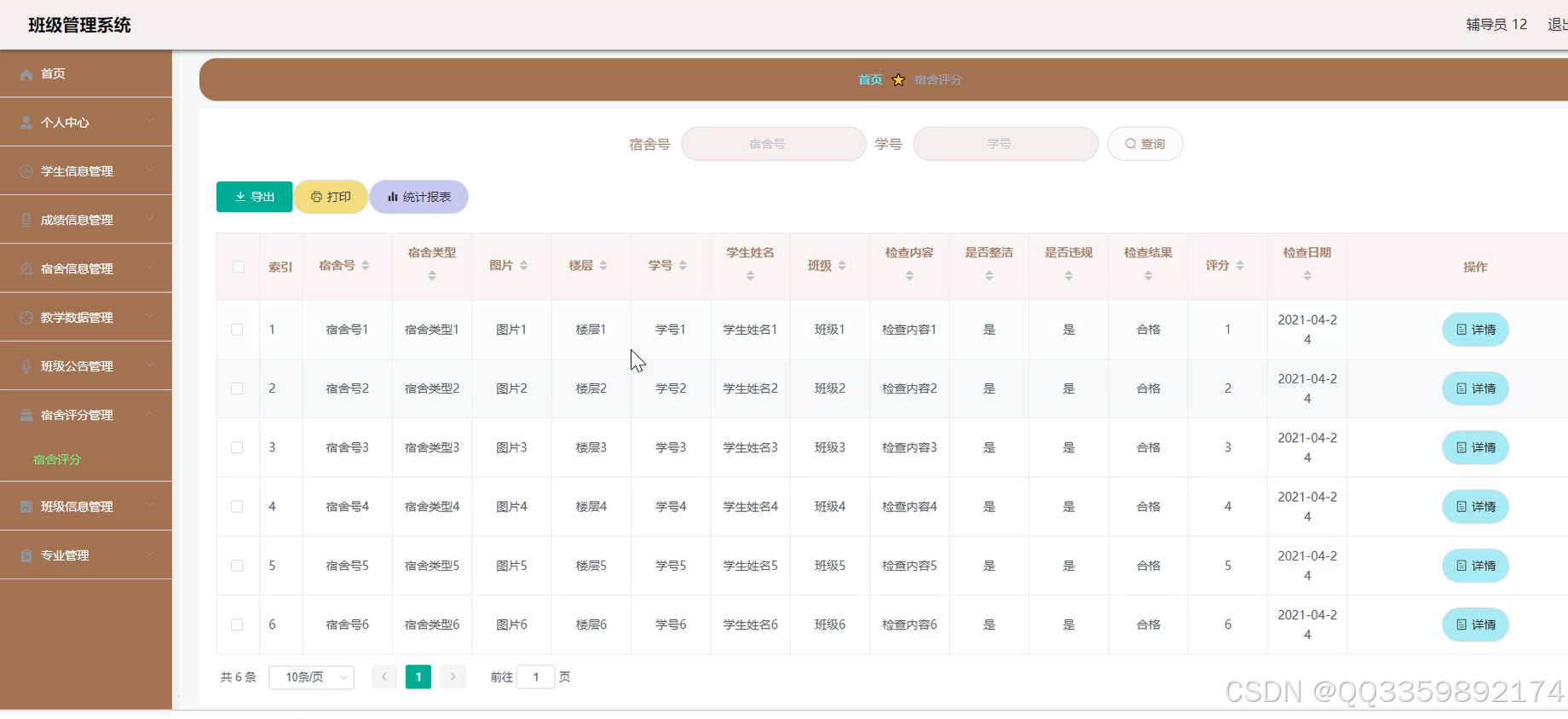Check the box for row 宿舍号4

238,507
